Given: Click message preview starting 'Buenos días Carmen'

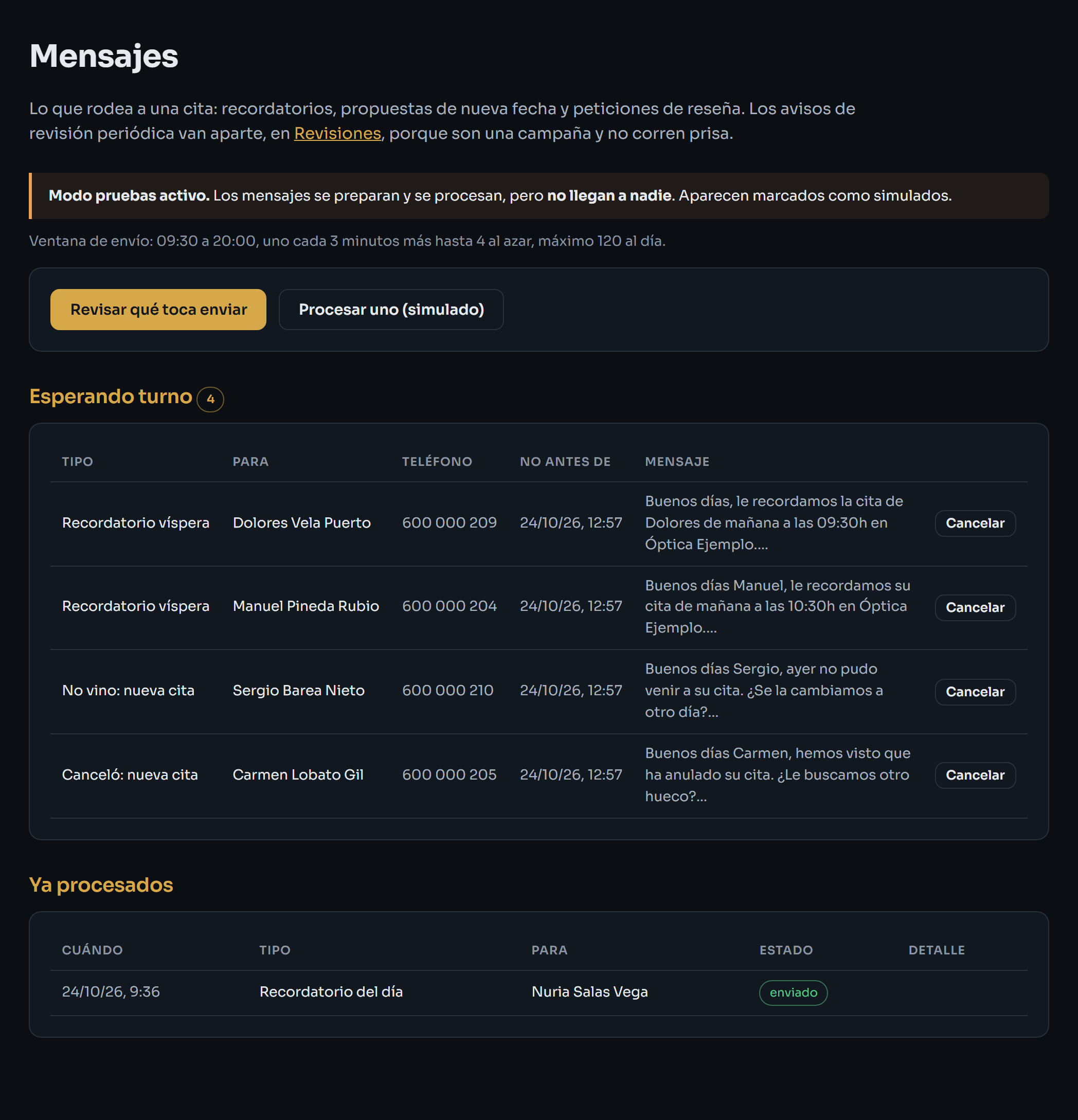Looking at the screenshot, I should (x=778, y=775).
